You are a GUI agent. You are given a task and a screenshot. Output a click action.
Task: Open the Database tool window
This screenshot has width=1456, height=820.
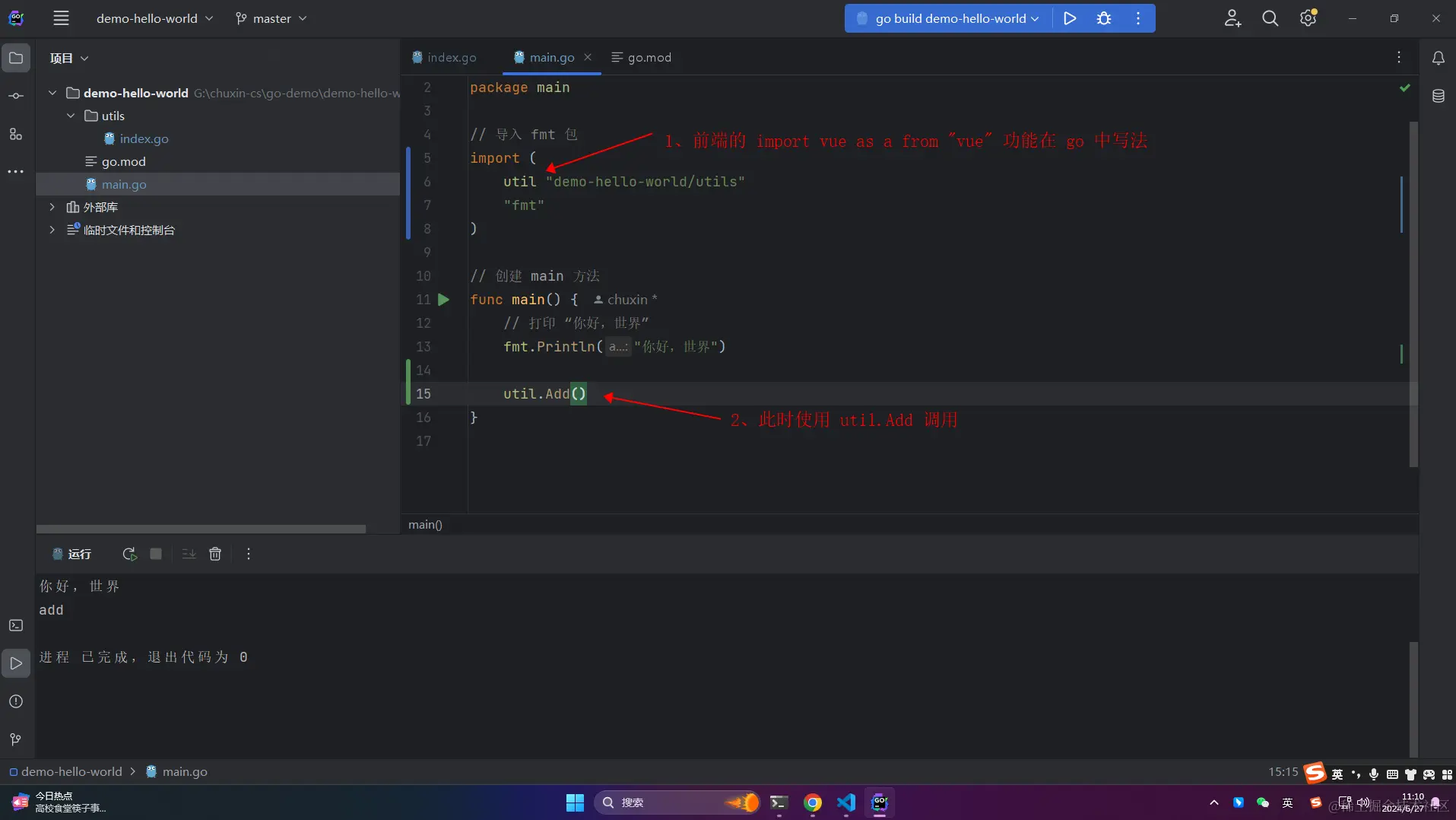[1438, 97]
